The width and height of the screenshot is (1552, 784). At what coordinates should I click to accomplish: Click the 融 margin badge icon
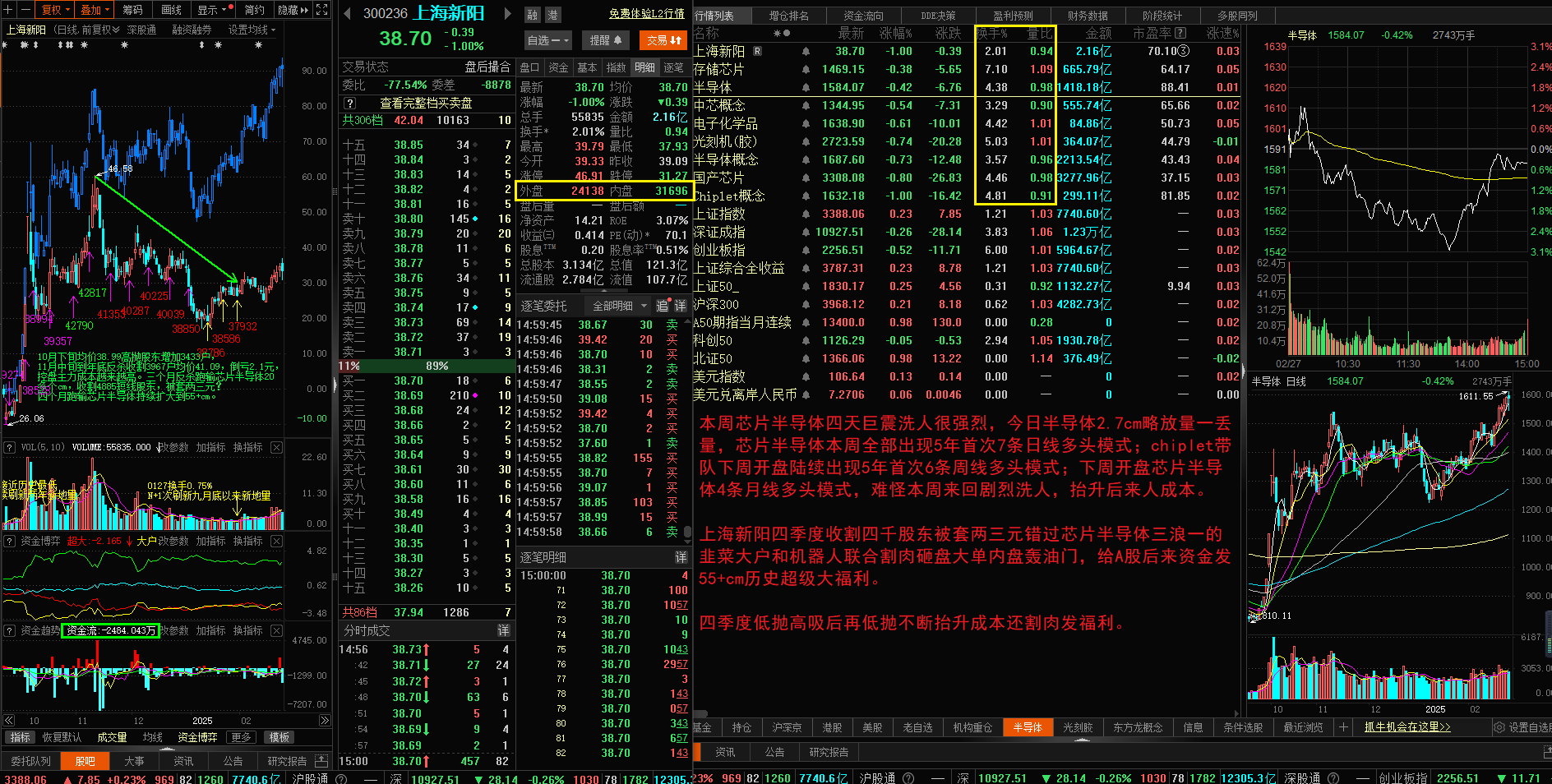coord(533,15)
